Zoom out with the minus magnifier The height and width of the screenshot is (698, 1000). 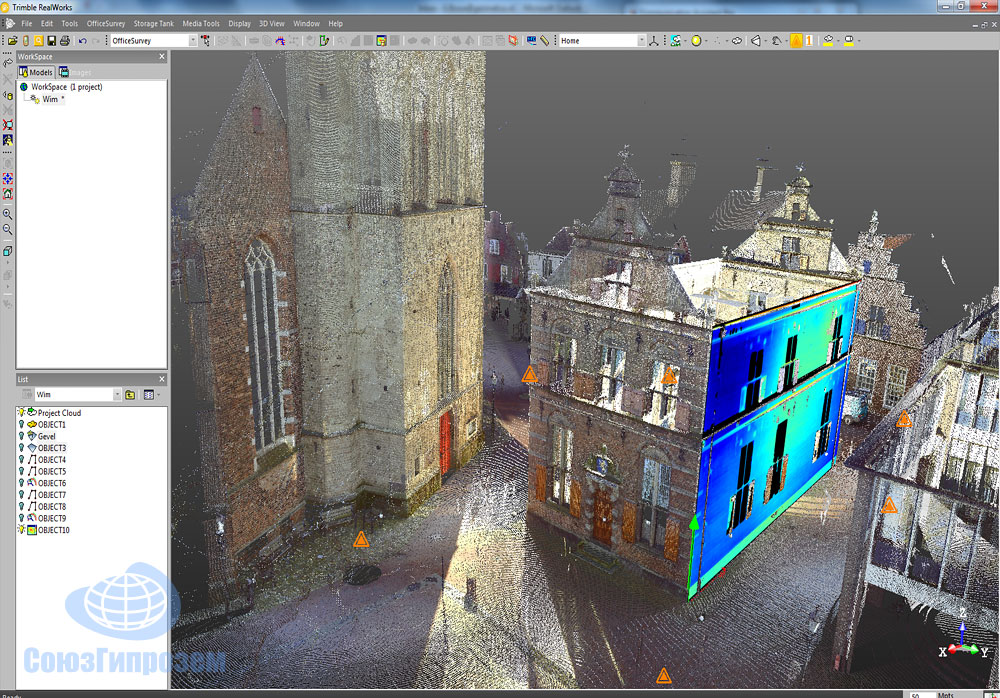(8, 229)
